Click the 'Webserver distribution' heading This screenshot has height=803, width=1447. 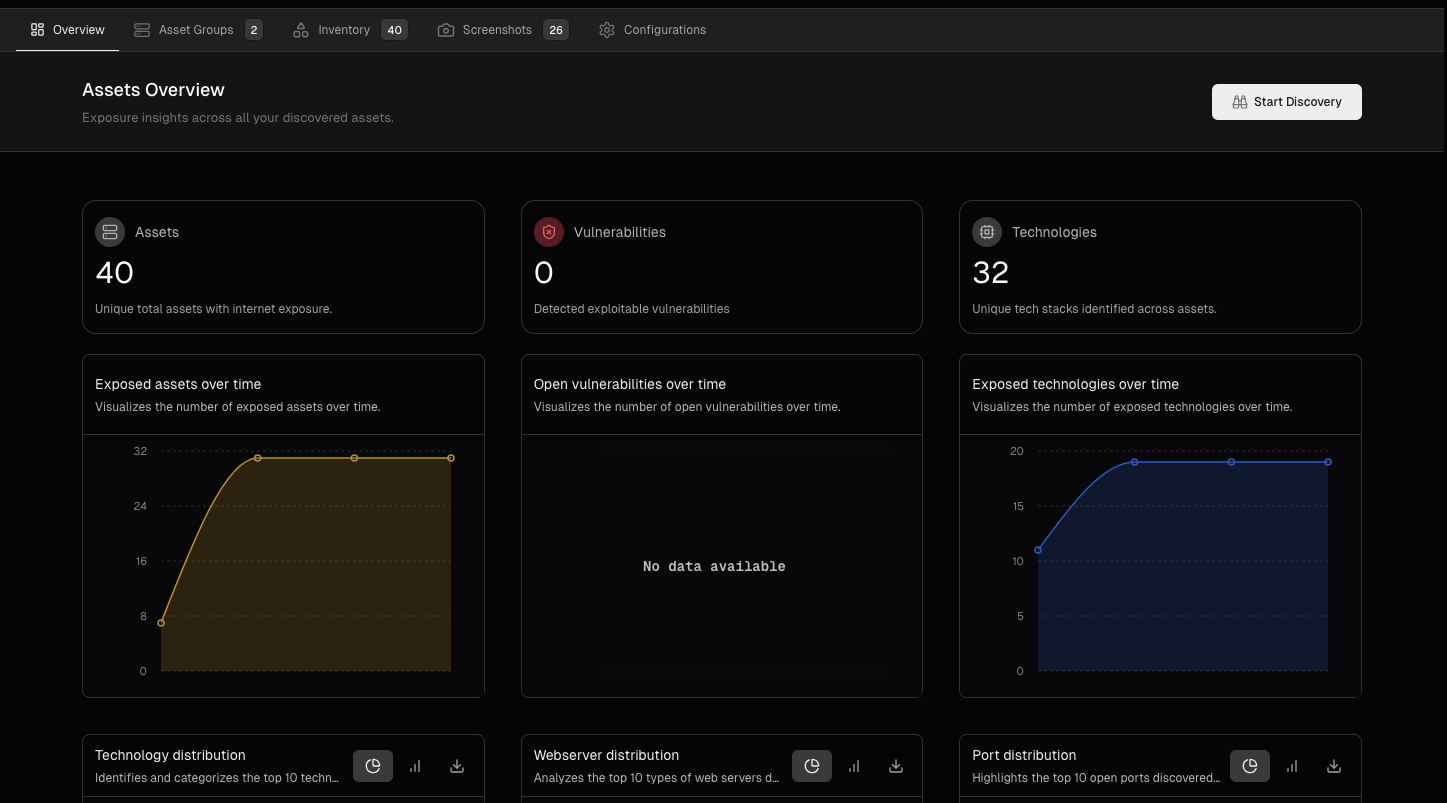[x=606, y=755]
